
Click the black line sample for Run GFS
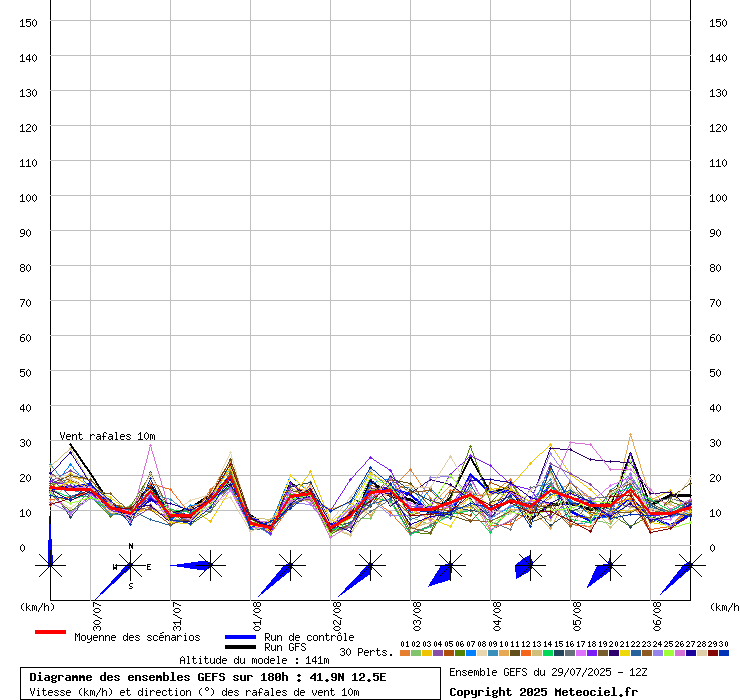click(240, 647)
